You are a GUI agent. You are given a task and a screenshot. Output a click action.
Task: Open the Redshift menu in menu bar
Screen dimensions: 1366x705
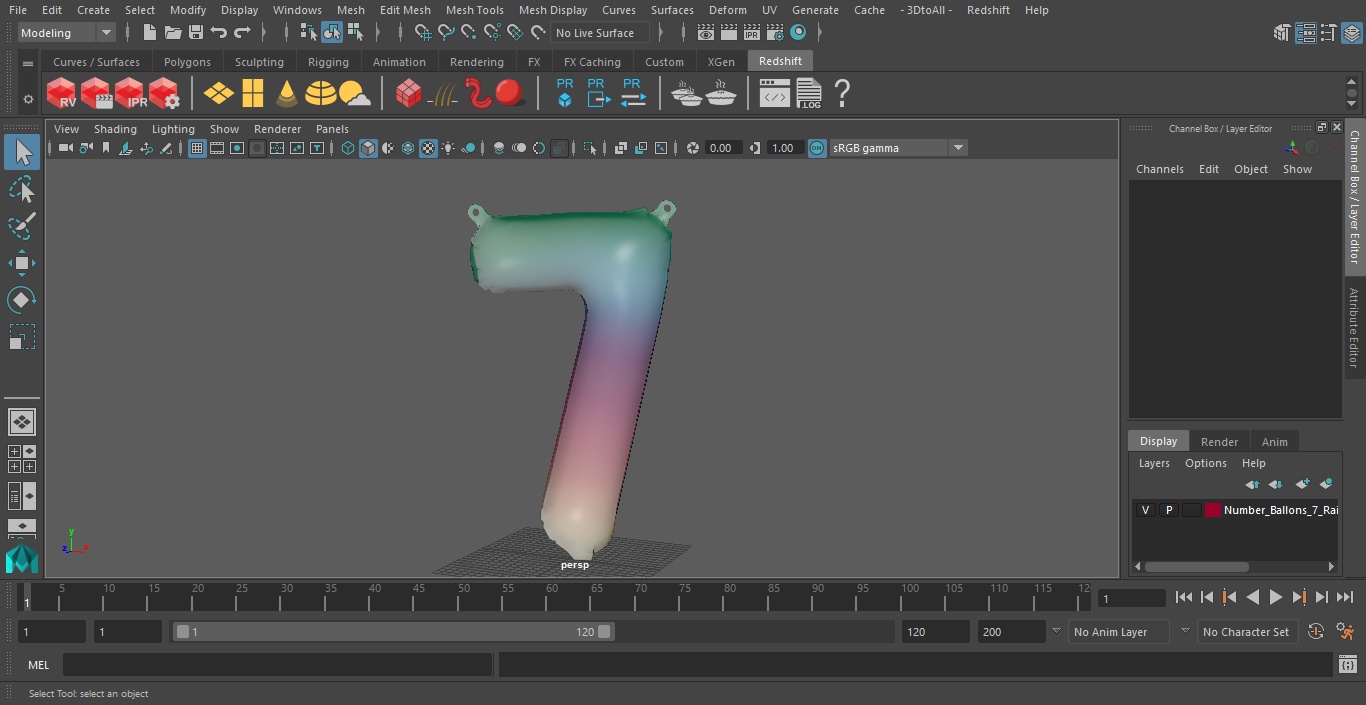point(988,10)
